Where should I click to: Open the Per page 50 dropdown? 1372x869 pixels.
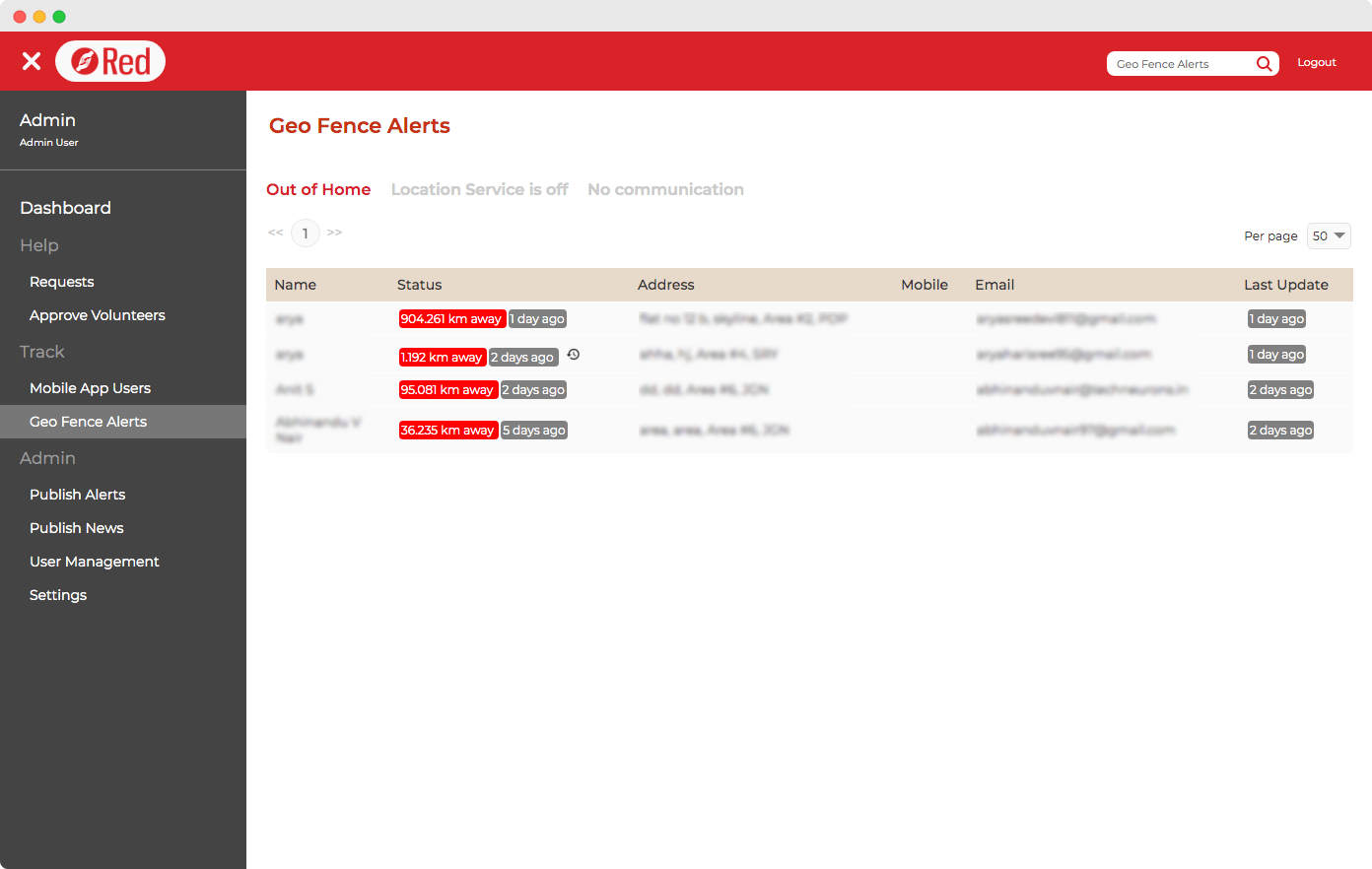[1329, 236]
